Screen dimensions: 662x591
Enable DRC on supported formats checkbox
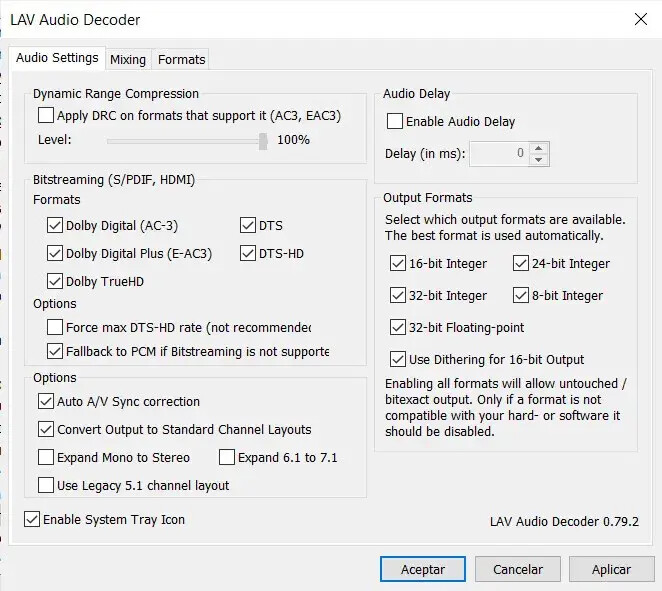click(46, 116)
